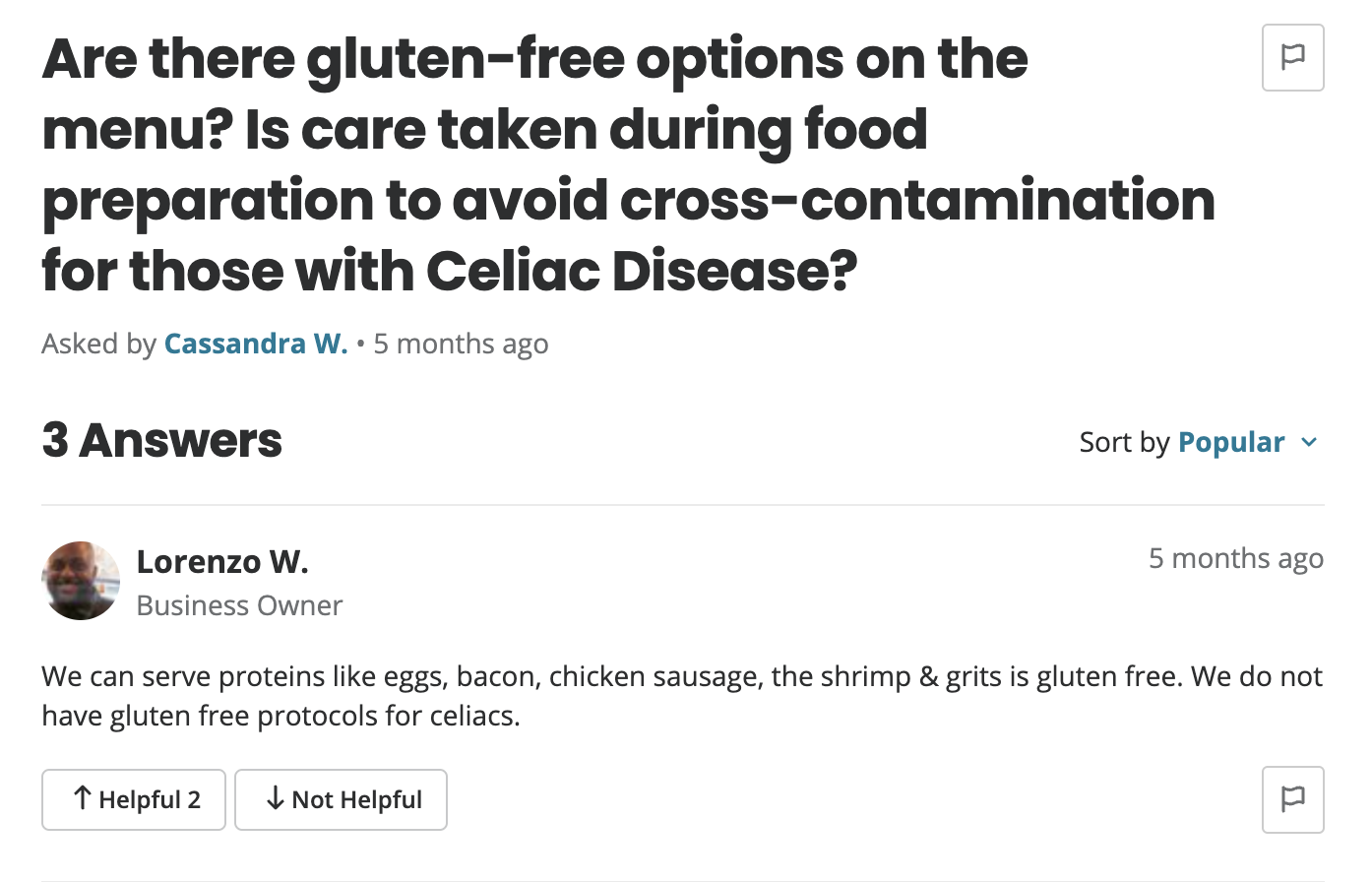Click the "Sort by" label text
The height and width of the screenshot is (882, 1372).
coord(1124,442)
